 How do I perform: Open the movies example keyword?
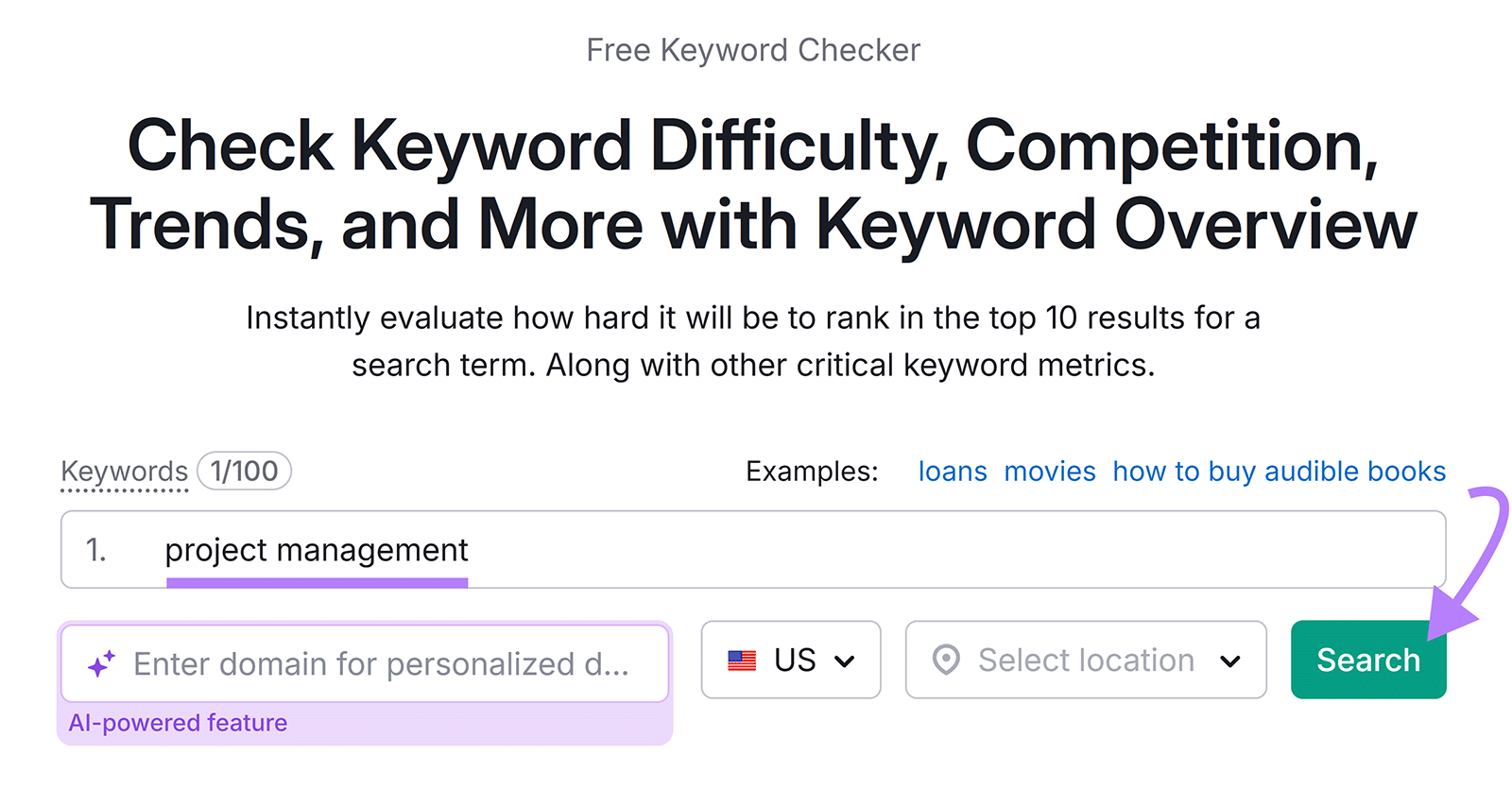(1050, 471)
